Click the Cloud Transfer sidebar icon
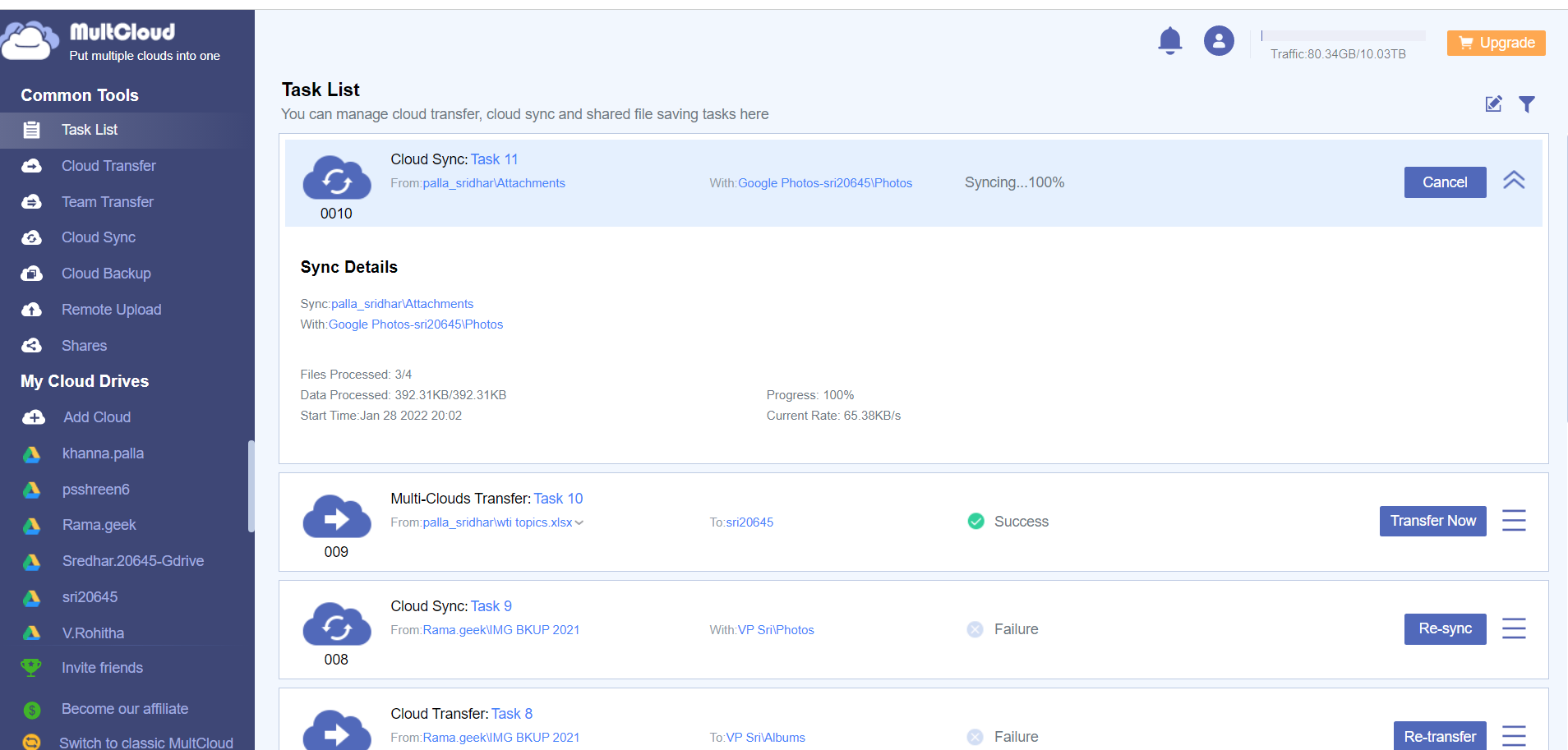The image size is (1568, 750). coord(31,166)
